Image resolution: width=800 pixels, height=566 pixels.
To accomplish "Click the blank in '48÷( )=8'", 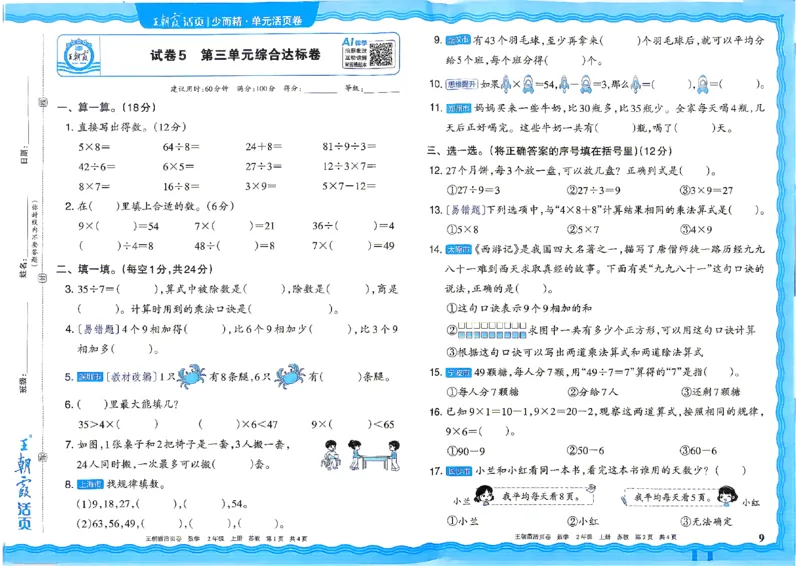I will tap(238, 246).
